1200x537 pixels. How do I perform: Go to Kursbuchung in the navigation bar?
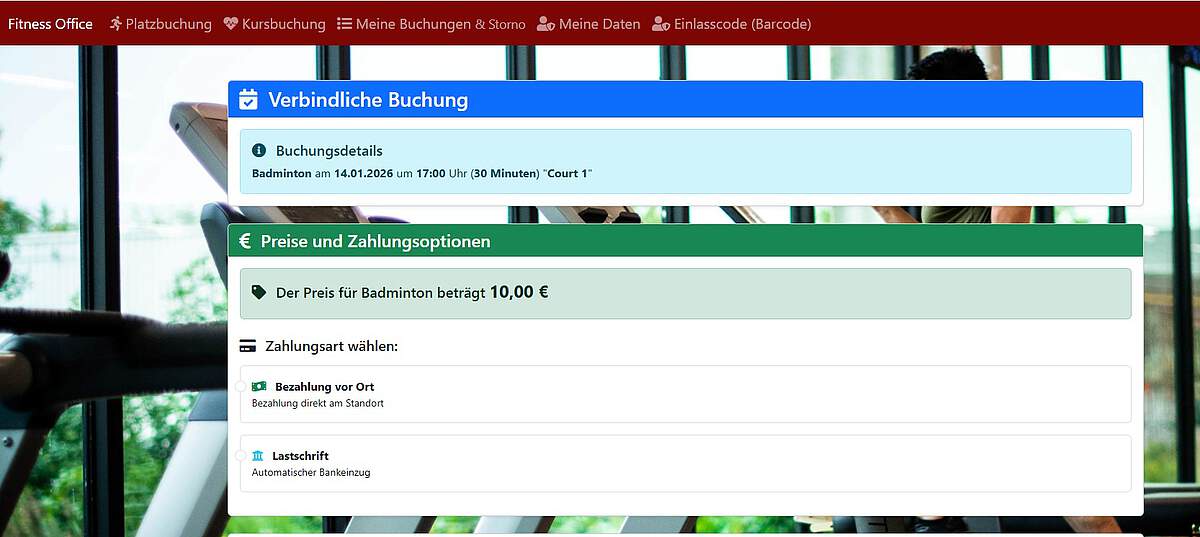283,24
